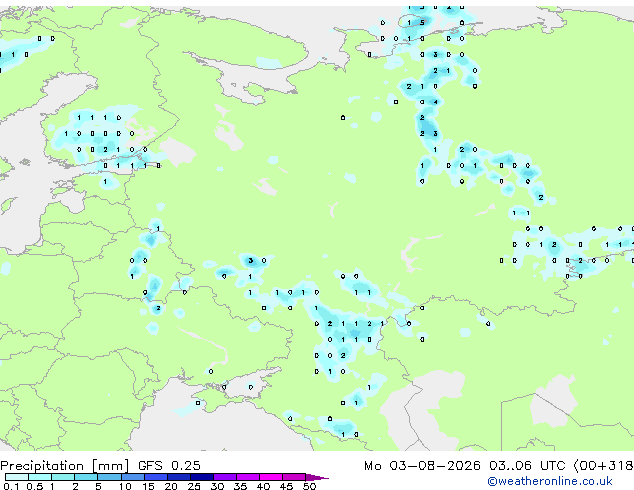This screenshot has width=634, height=490.
Task: Click the '3' value precipitation cell beside '0'
Action: tap(251, 260)
